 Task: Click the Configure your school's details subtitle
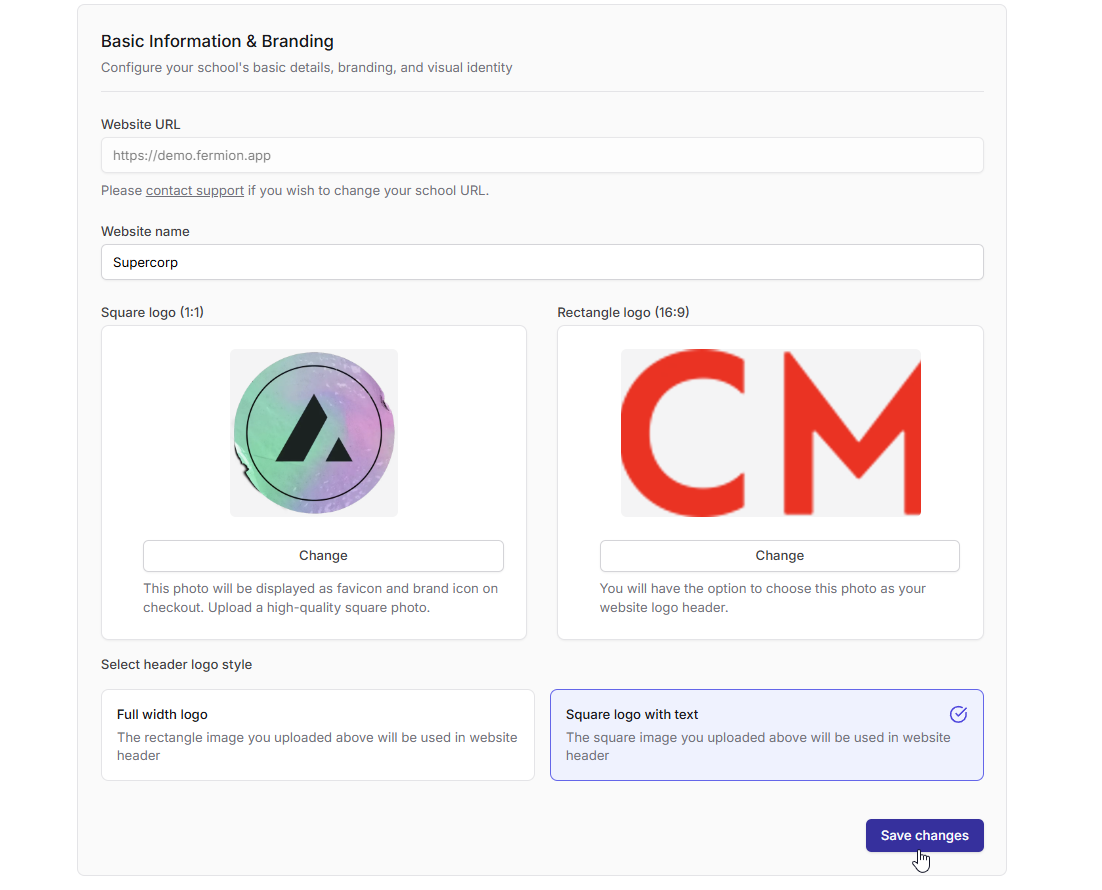306,68
